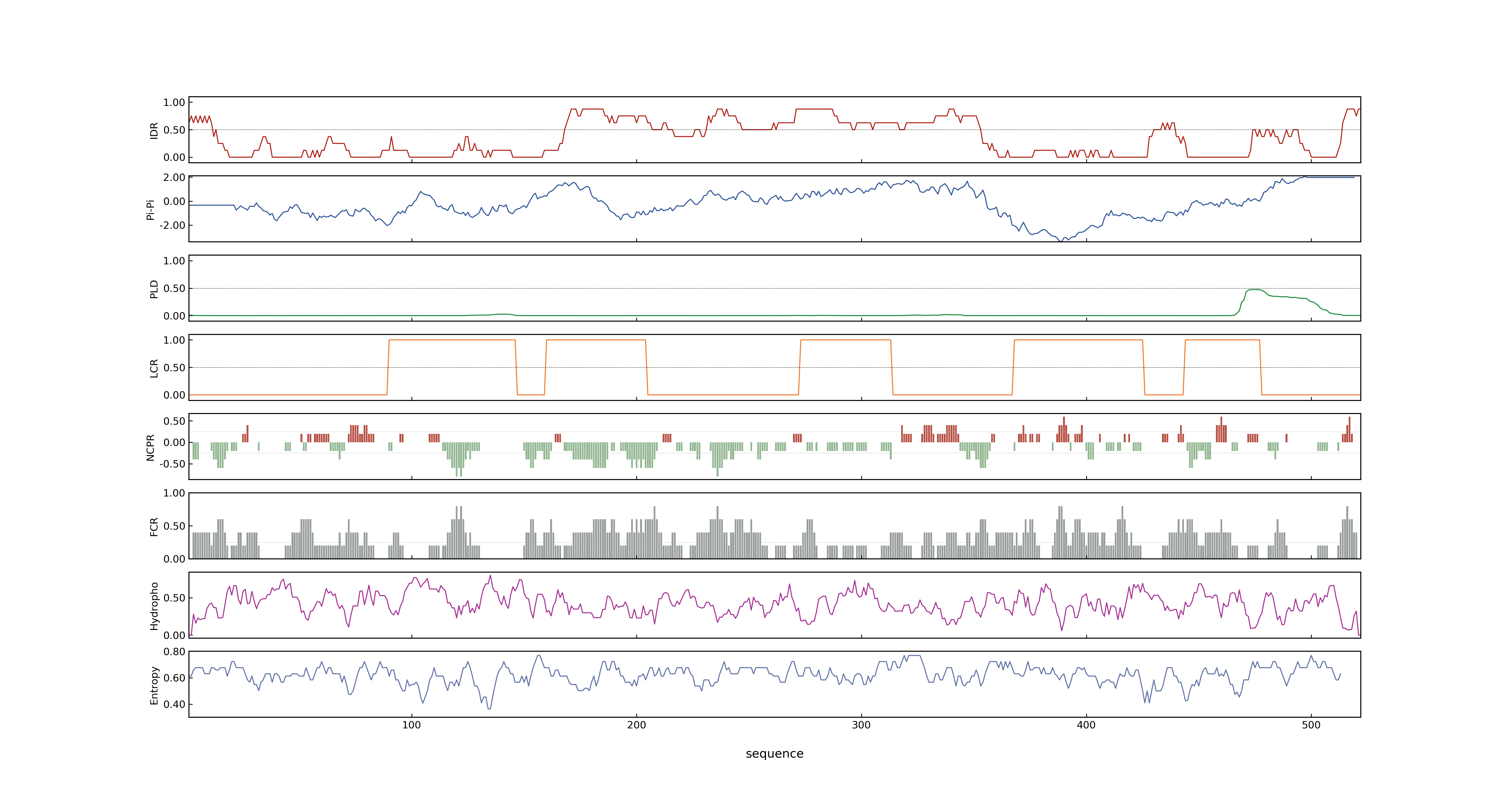
Task: Click the first orange LCR plateau after residue 100
Action: point(452,340)
